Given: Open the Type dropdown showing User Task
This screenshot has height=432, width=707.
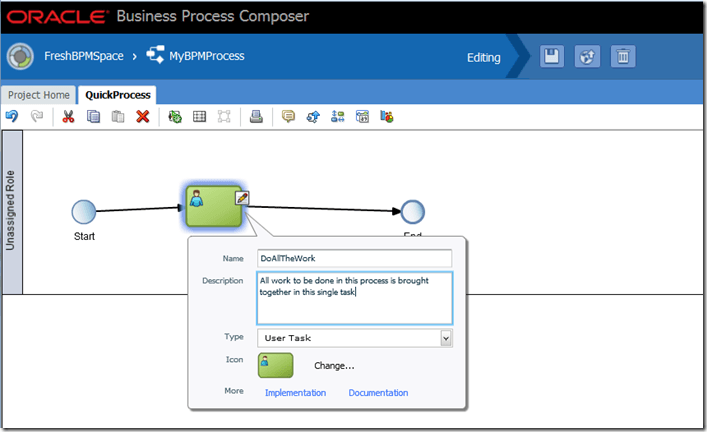Looking at the screenshot, I should [x=355, y=338].
